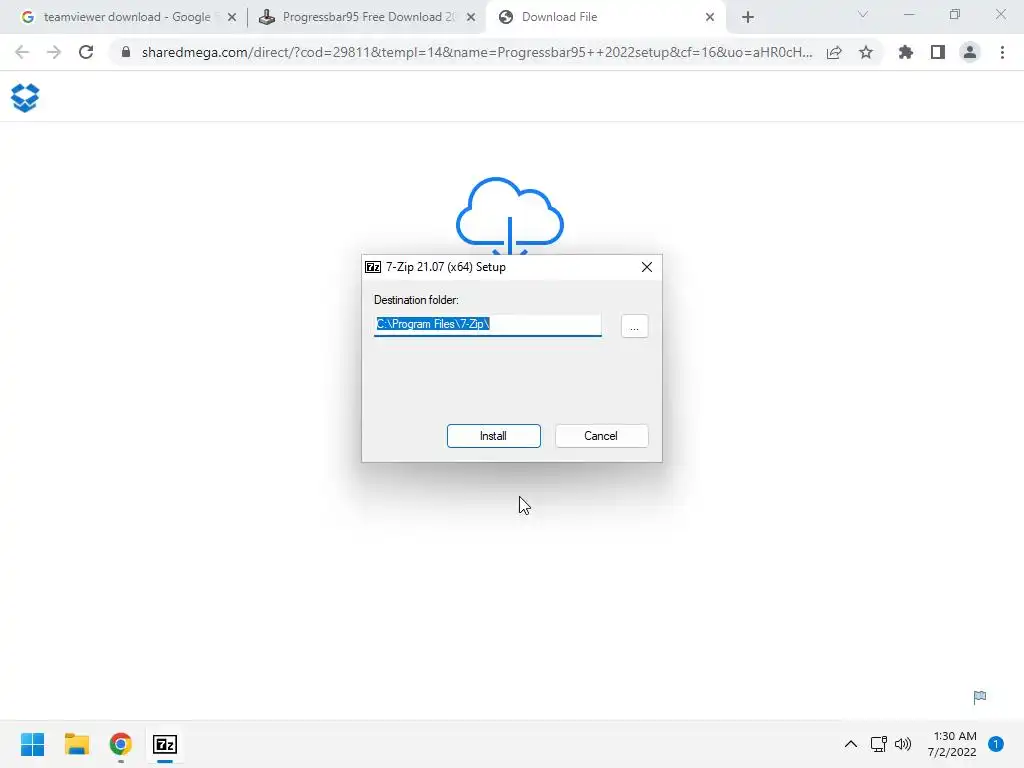This screenshot has width=1024, height=768.
Task: Open Google Chrome from the taskbar
Action: 121,744
